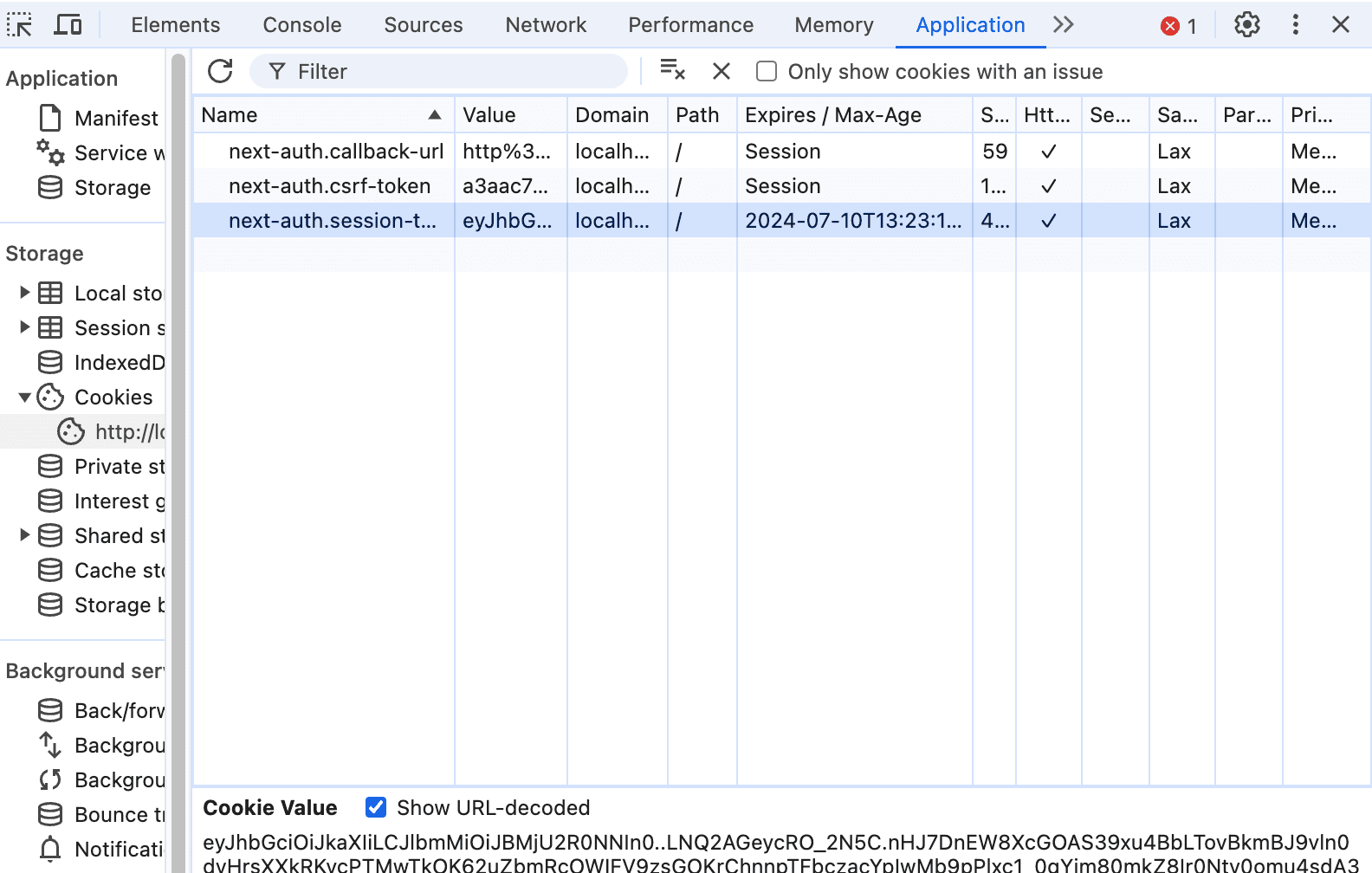Screen dimensions: 1372x873
Task: Open the Manifest item in sidebar
Action: tap(116, 118)
